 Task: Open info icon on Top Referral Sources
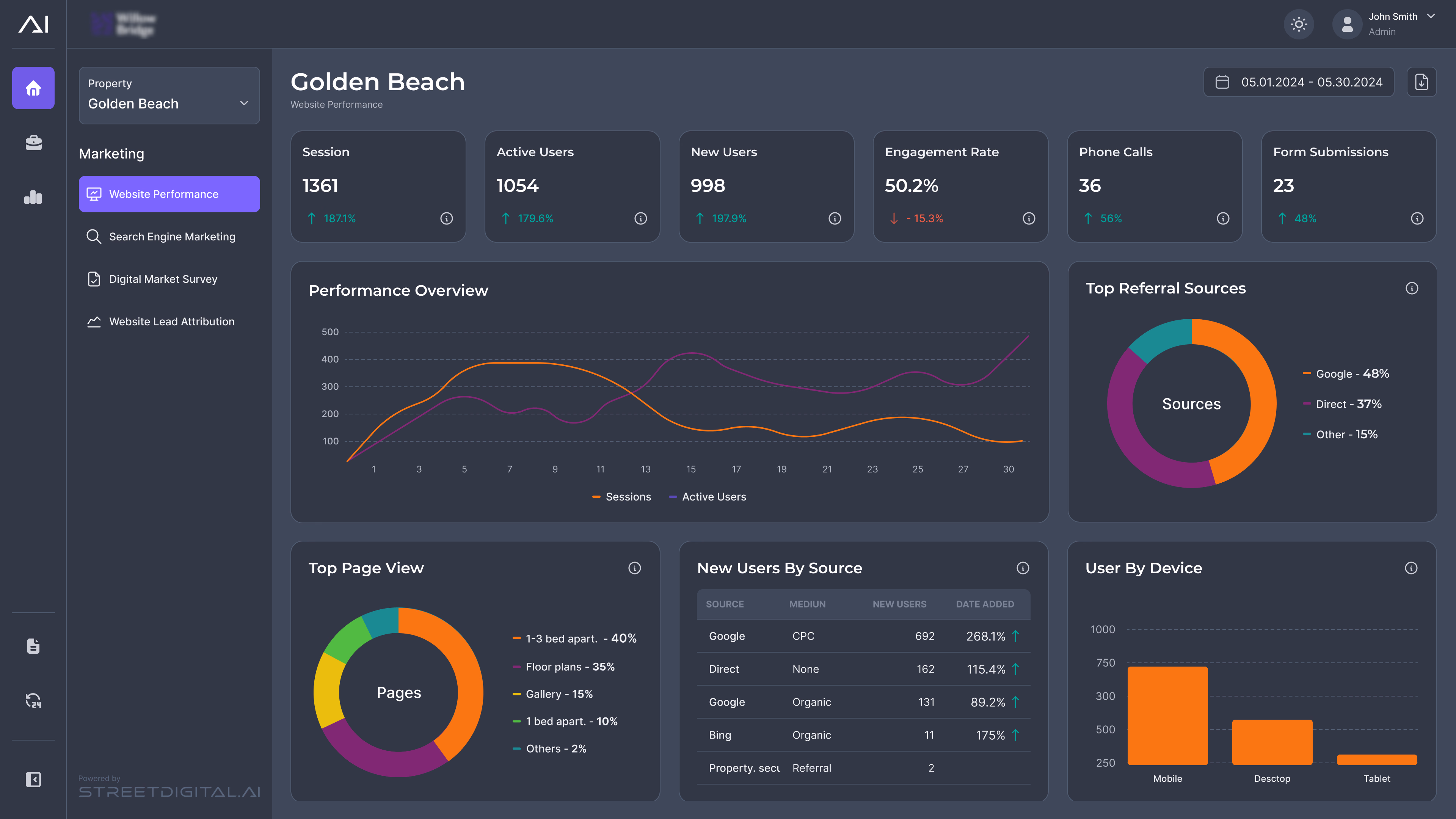(1412, 288)
